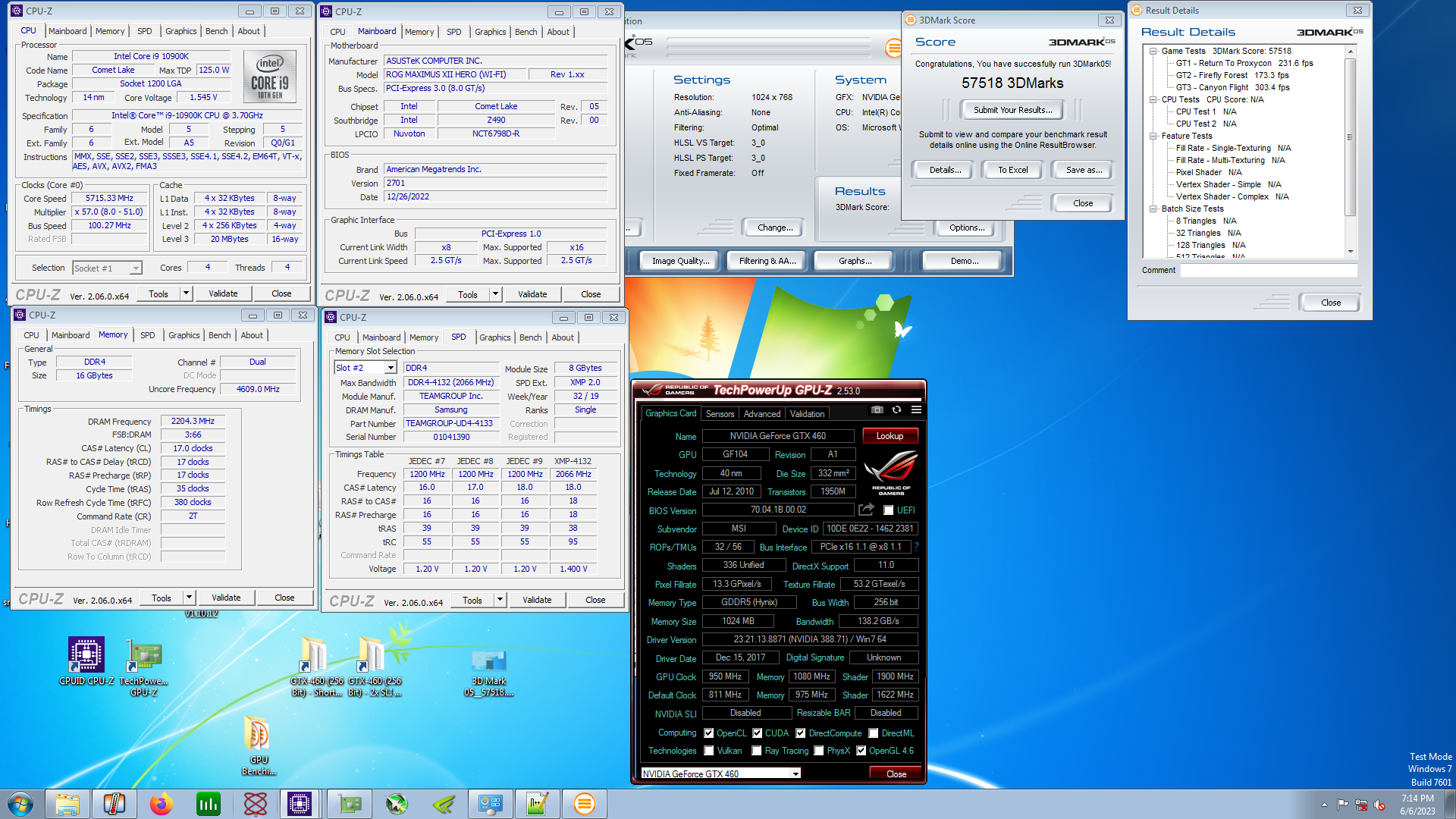The image size is (1456, 819).
Task: Toggle the UEFI checkbox in GPU-Z
Action: (888, 510)
